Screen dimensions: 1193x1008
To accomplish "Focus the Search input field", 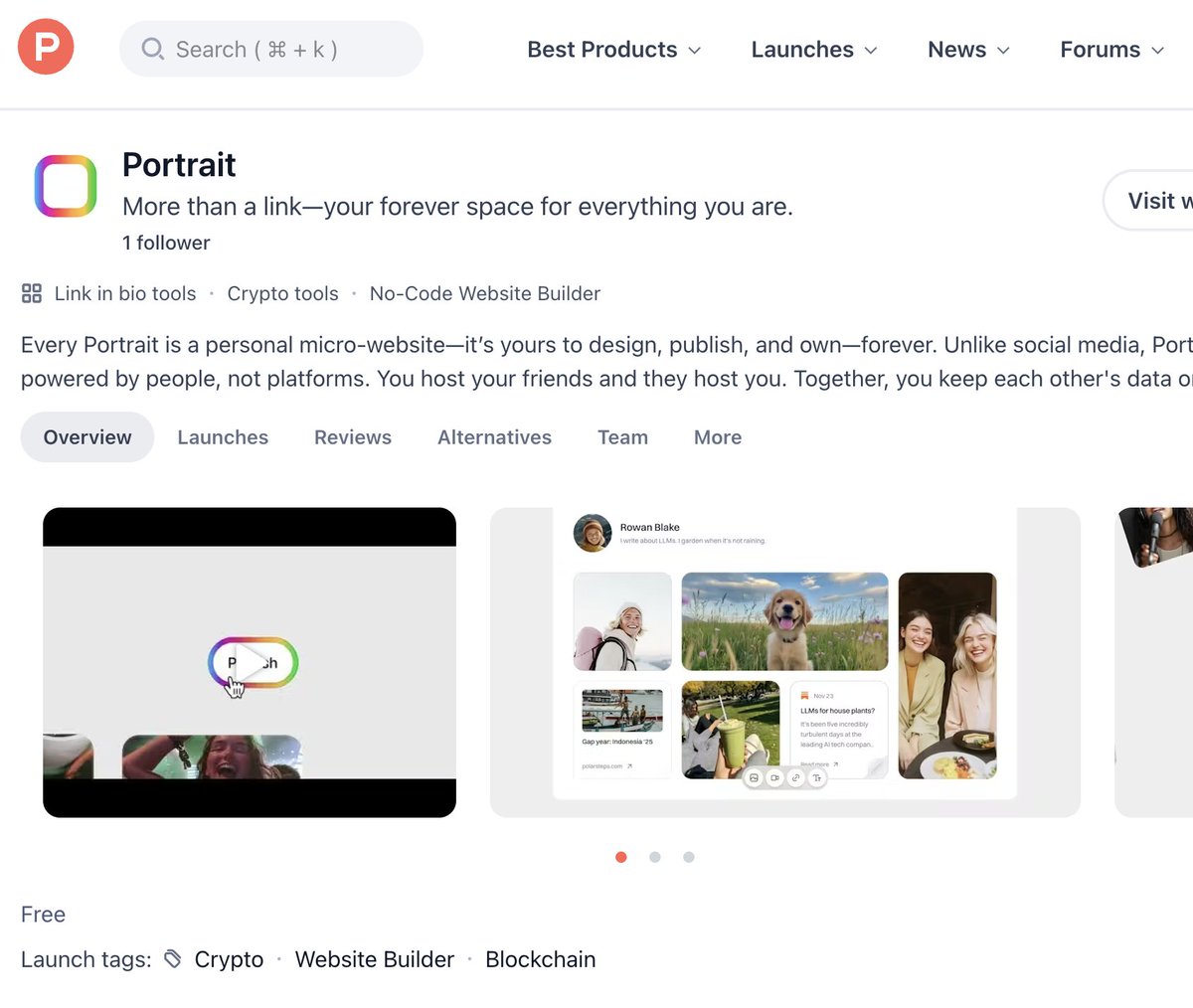I will pyautogui.click(x=271, y=49).
